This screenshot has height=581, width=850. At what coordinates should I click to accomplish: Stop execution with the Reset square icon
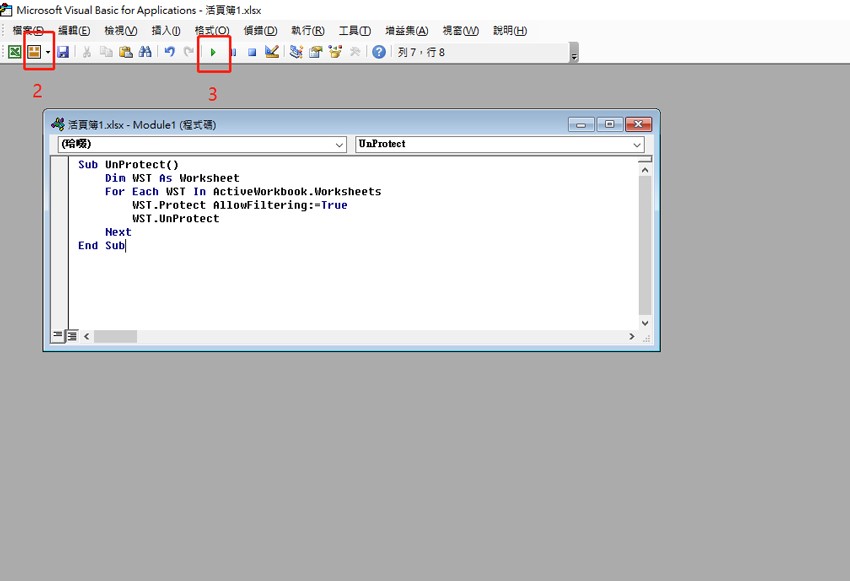click(252, 52)
